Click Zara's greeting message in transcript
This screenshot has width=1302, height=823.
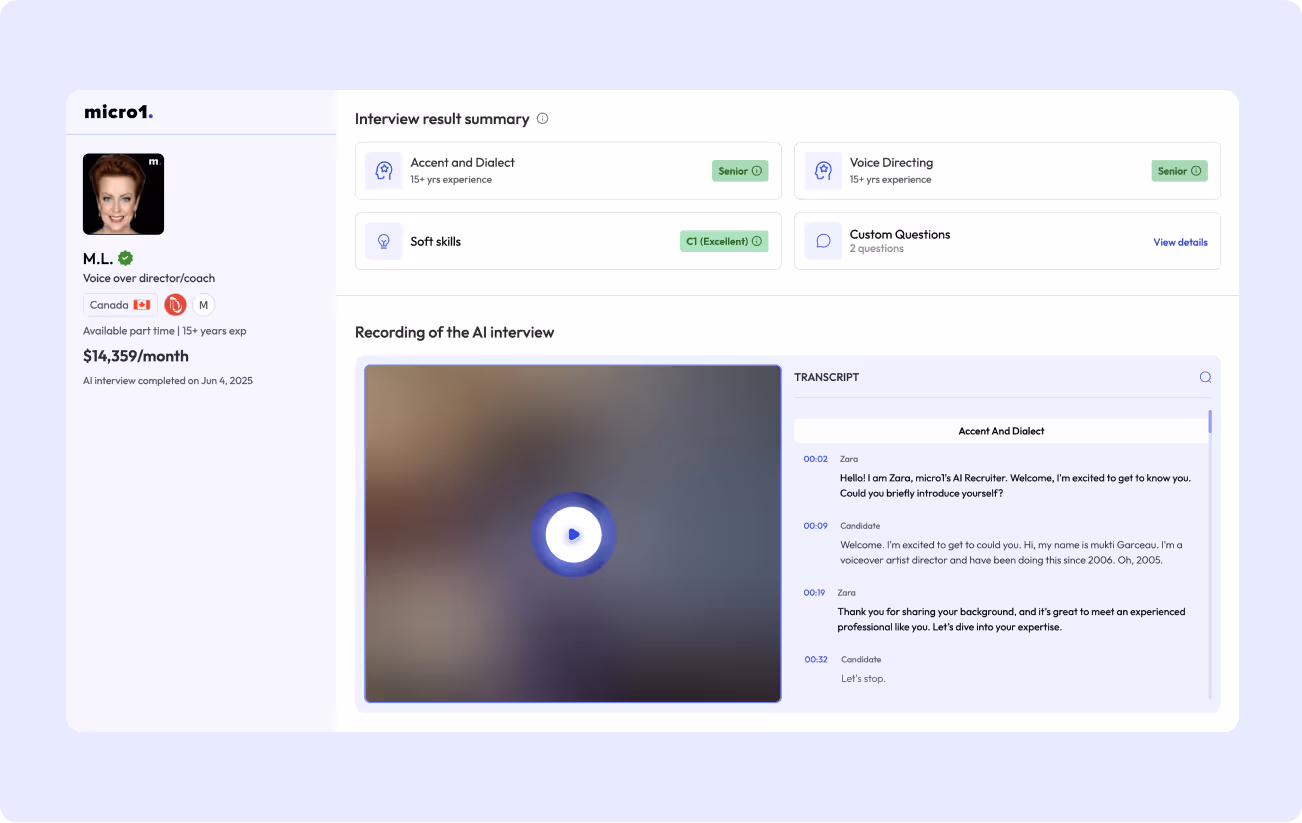coord(1015,486)
